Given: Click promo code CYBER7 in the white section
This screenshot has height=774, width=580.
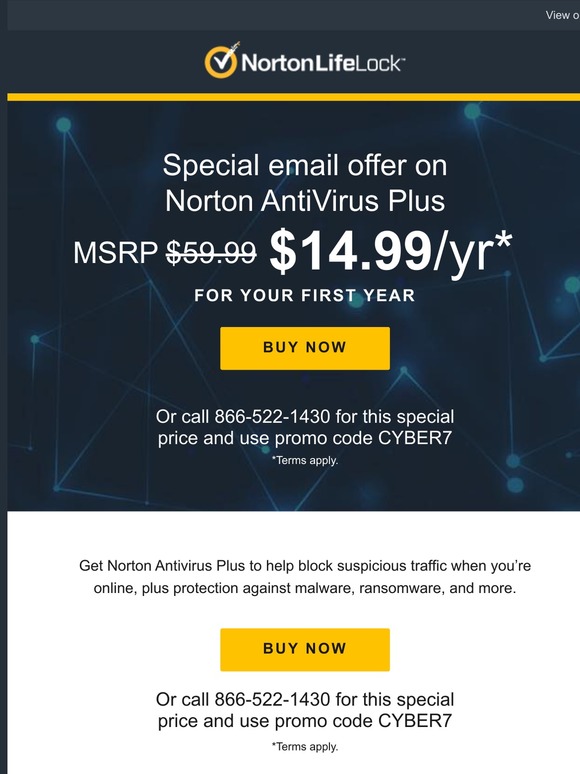Looking at the screenshot, I should pos(415,721).
